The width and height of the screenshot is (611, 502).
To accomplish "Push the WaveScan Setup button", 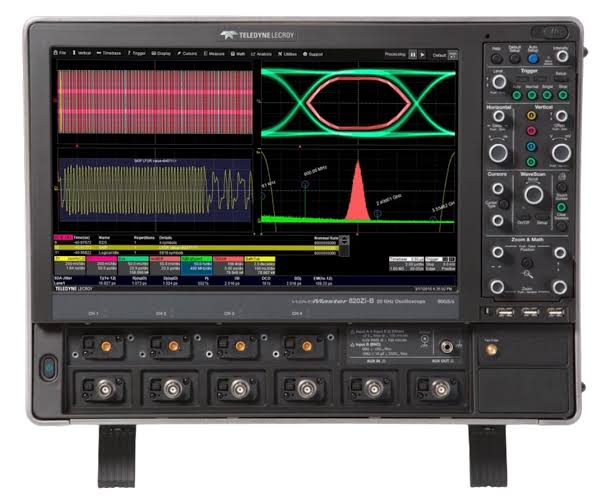I will point(542,217).
